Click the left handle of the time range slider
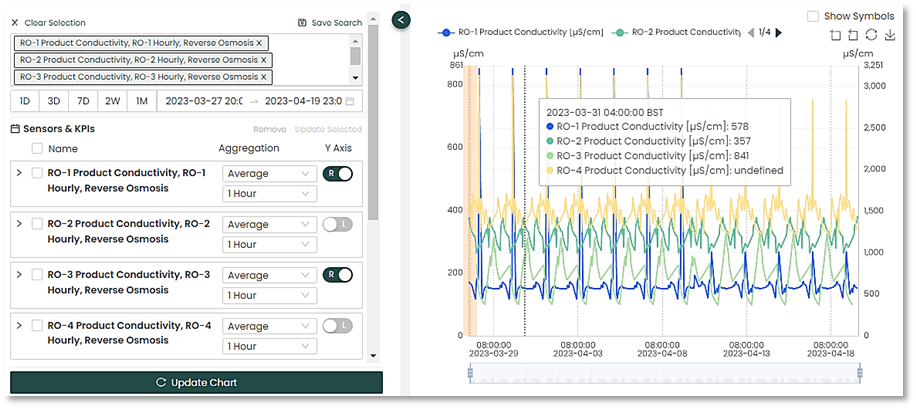Screen dimensions: 916x409 469,373
